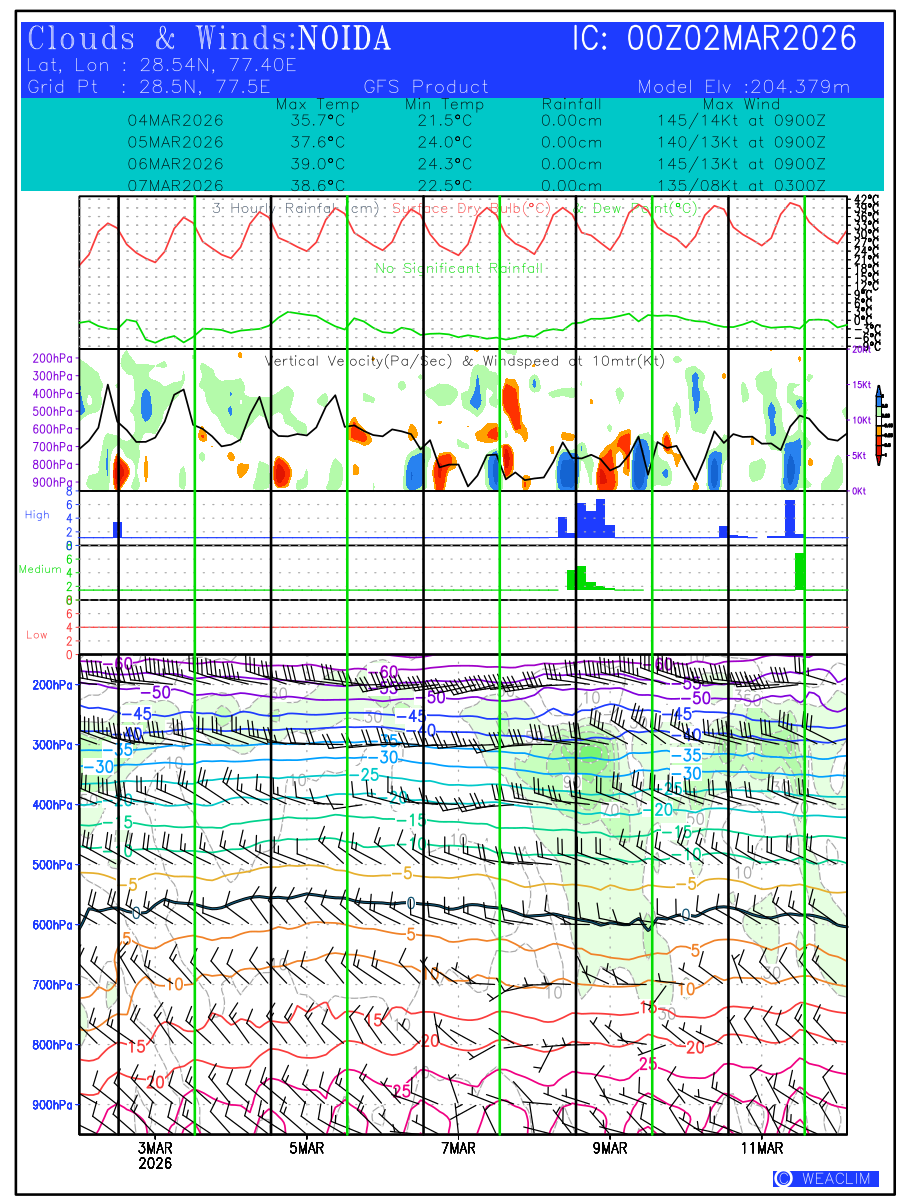Click the Min Temp column header
Viewport: 900px width, 1200px height.
444,104
